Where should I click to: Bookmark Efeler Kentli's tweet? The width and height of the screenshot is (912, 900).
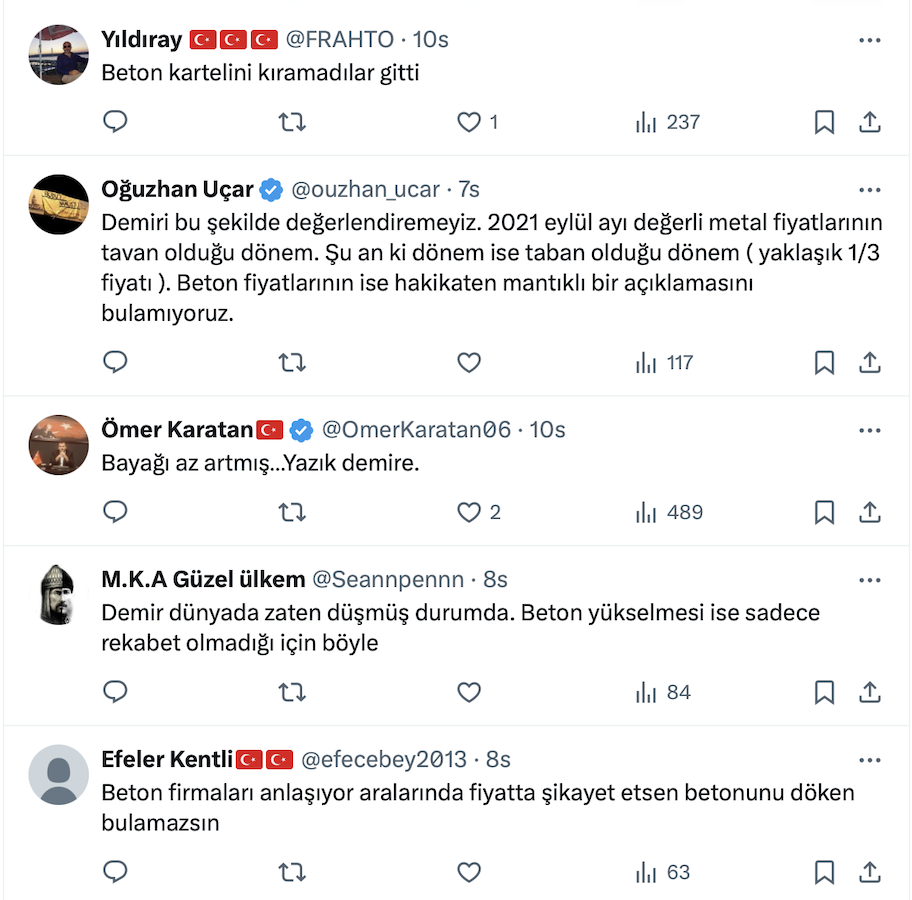(824, 872)
